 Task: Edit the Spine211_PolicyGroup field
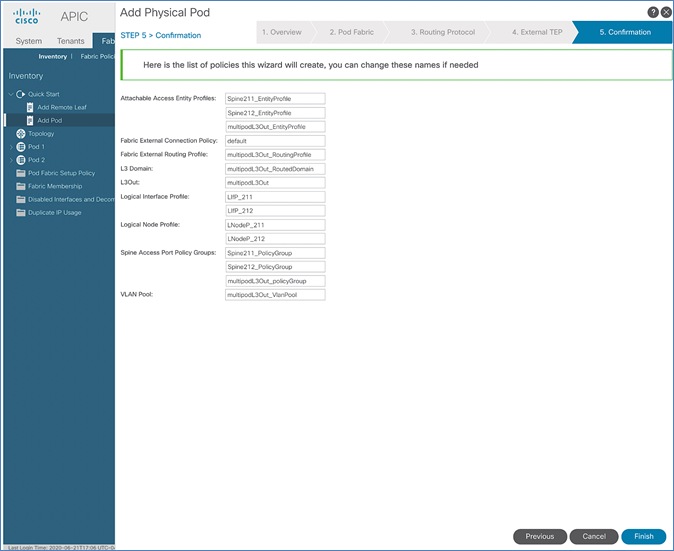click(x=275, y=253)
